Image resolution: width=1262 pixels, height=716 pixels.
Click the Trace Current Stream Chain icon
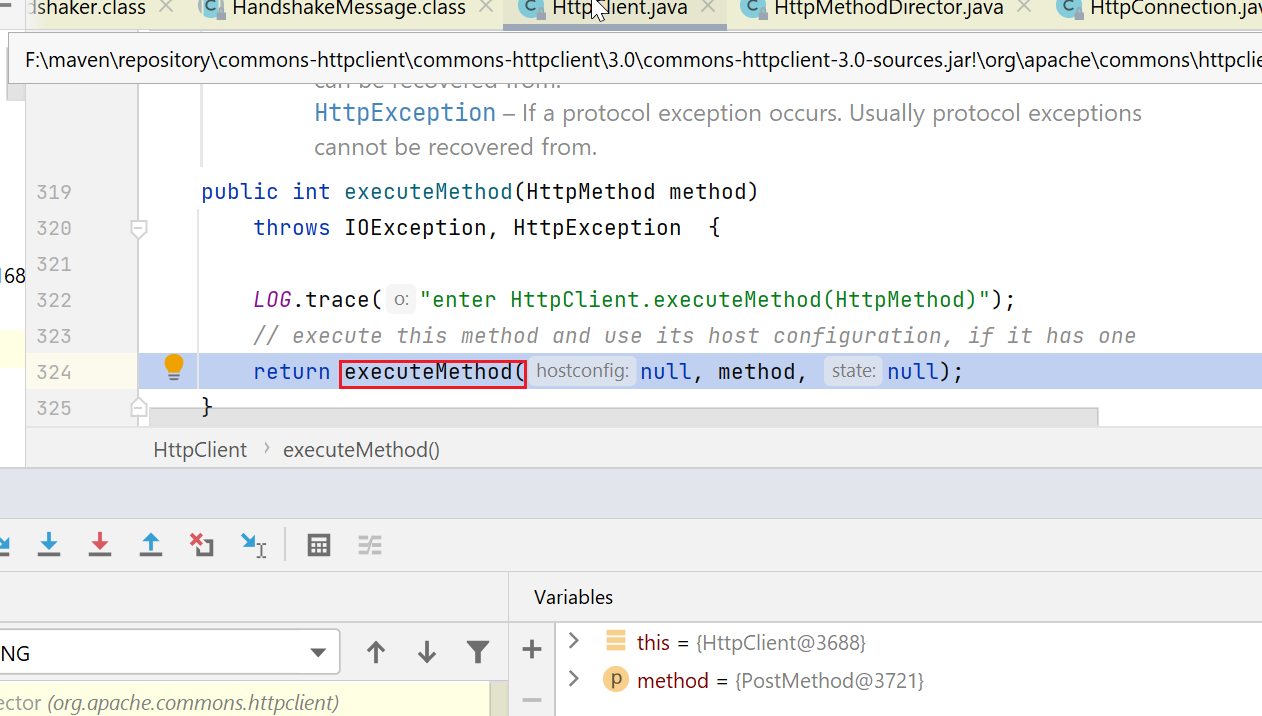point(370,545)
